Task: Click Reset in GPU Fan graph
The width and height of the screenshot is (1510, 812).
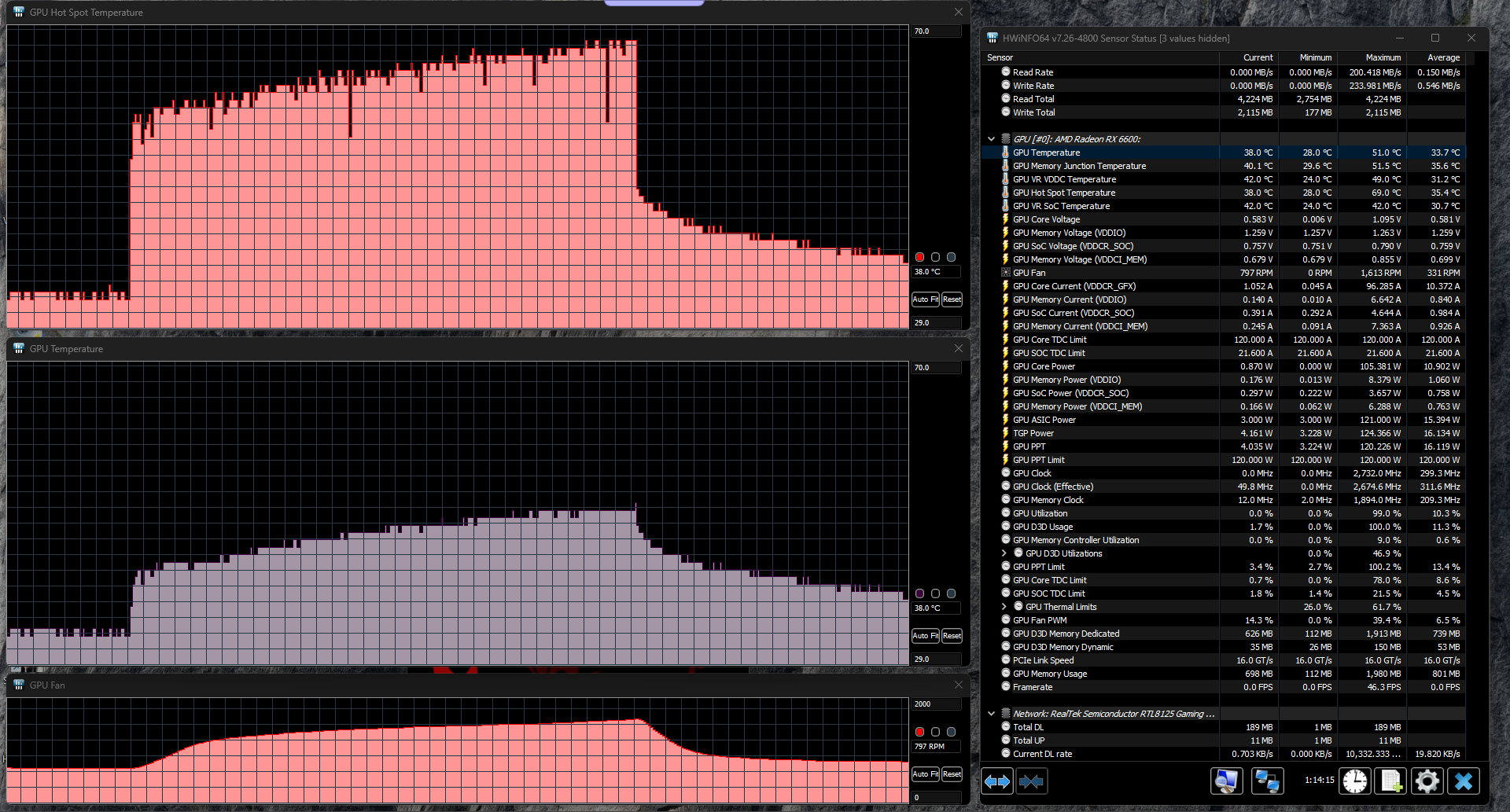Action: pyautogui.click(x=952, y=774)
